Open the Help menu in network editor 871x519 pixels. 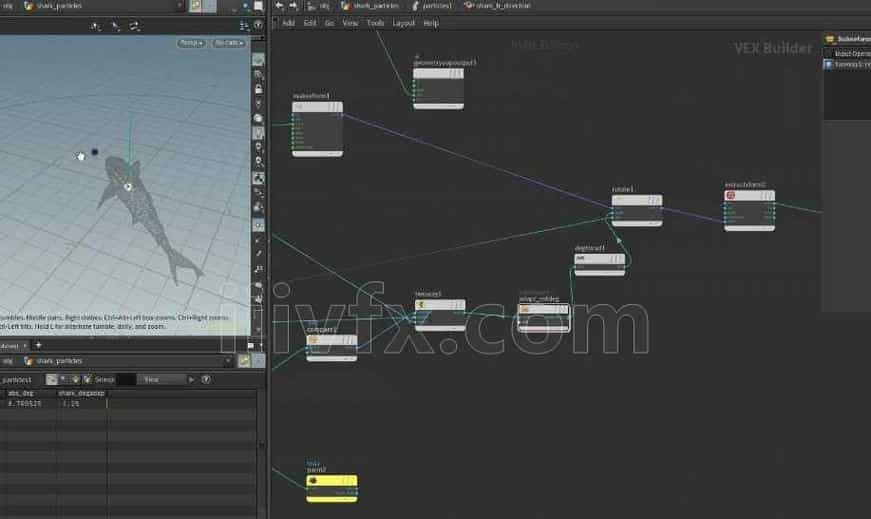[x=431, y=23]
